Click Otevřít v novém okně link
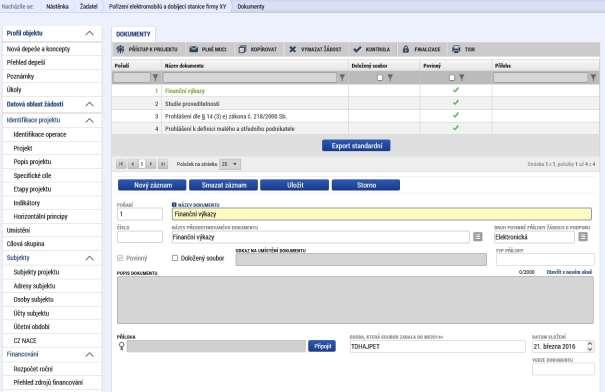The width and height of the screenshot is (605, 392). pos(569,272)
